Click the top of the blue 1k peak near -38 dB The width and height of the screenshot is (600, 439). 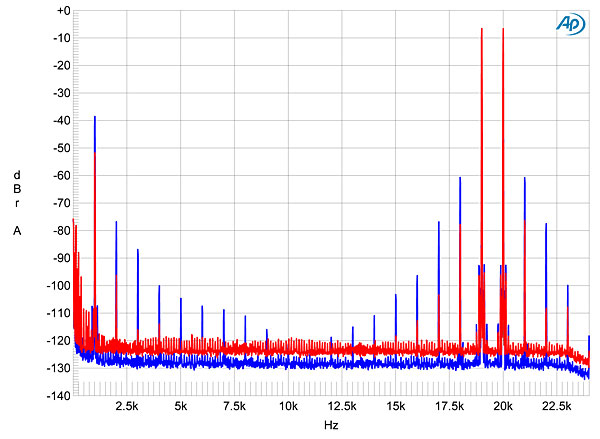tap(95, 117)
